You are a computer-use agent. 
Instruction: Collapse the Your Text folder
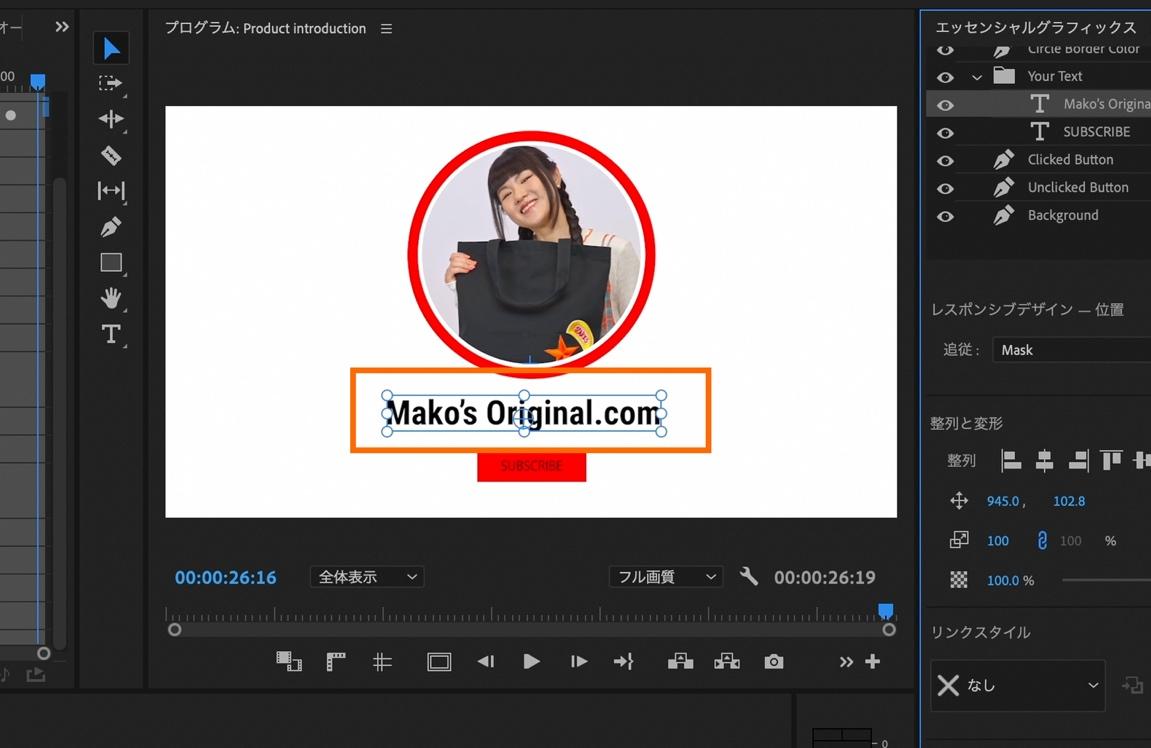[976, 77]
